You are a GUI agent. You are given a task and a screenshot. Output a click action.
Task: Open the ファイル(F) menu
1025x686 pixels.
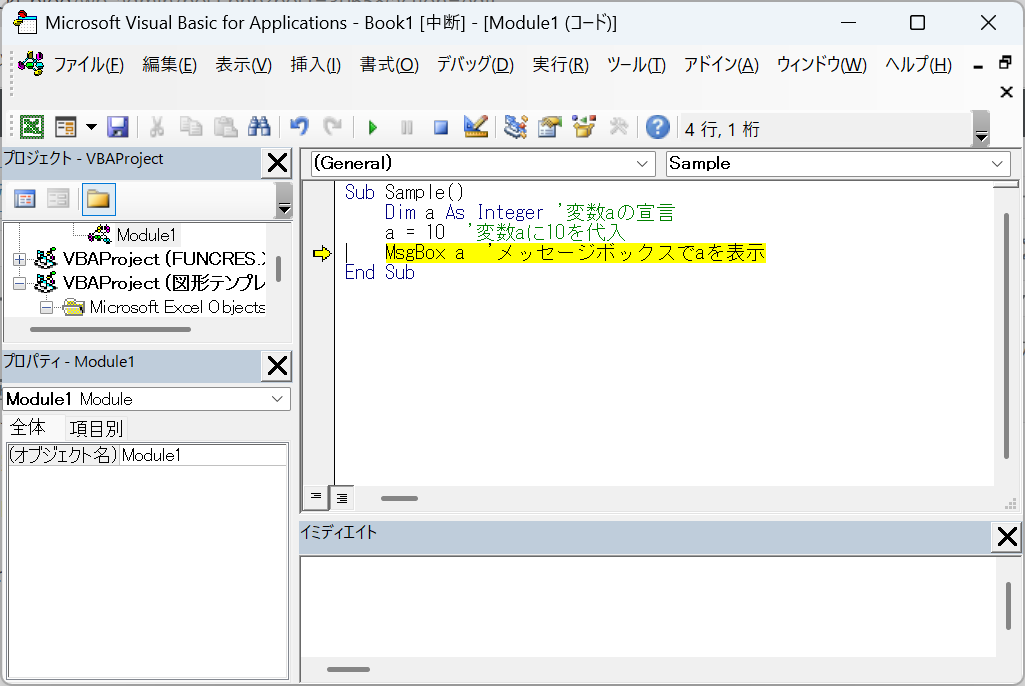pyautogui.click(x=88, y=65)
